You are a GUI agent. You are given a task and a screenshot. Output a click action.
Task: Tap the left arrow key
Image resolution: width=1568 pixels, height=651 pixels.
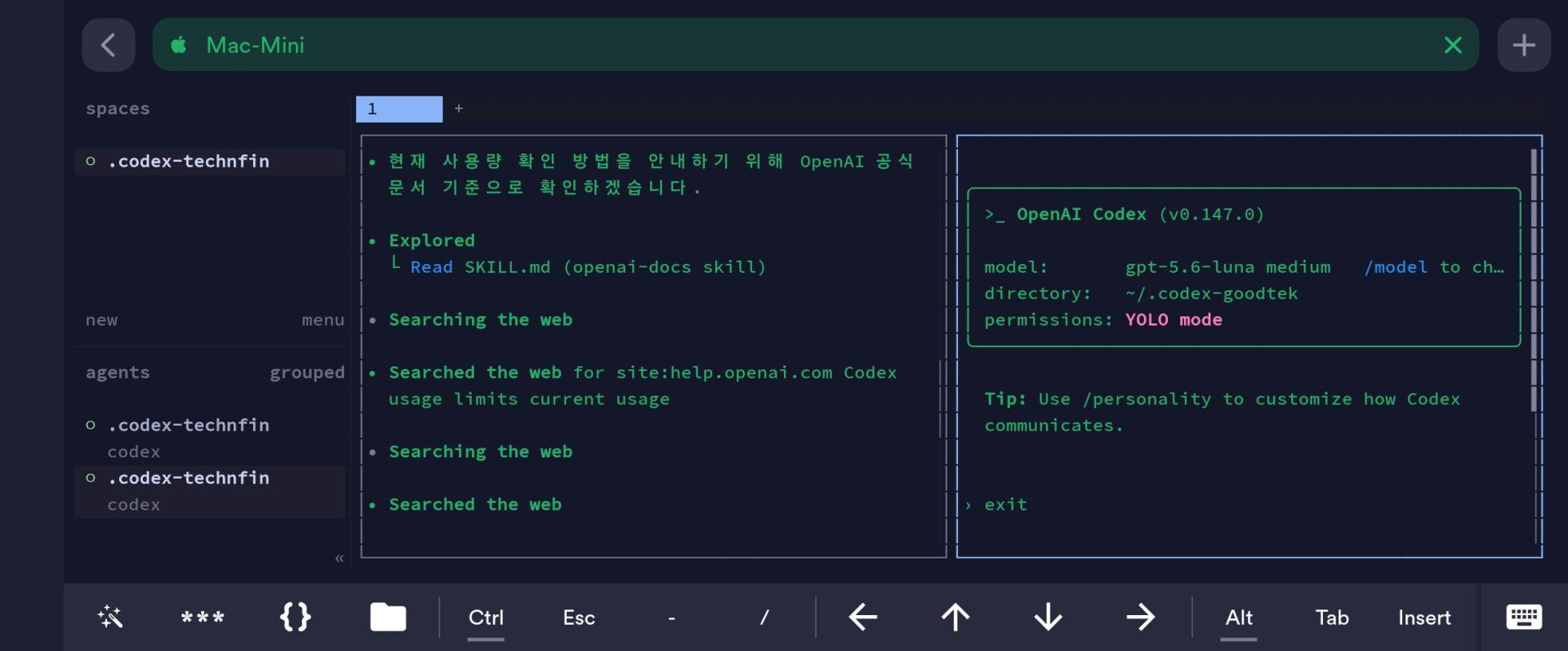tap(862, 617)
